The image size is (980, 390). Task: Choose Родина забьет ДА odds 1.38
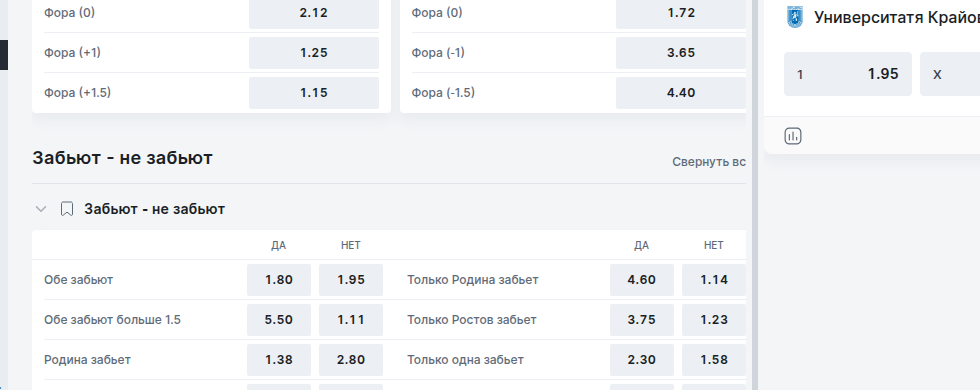[279, 360]
